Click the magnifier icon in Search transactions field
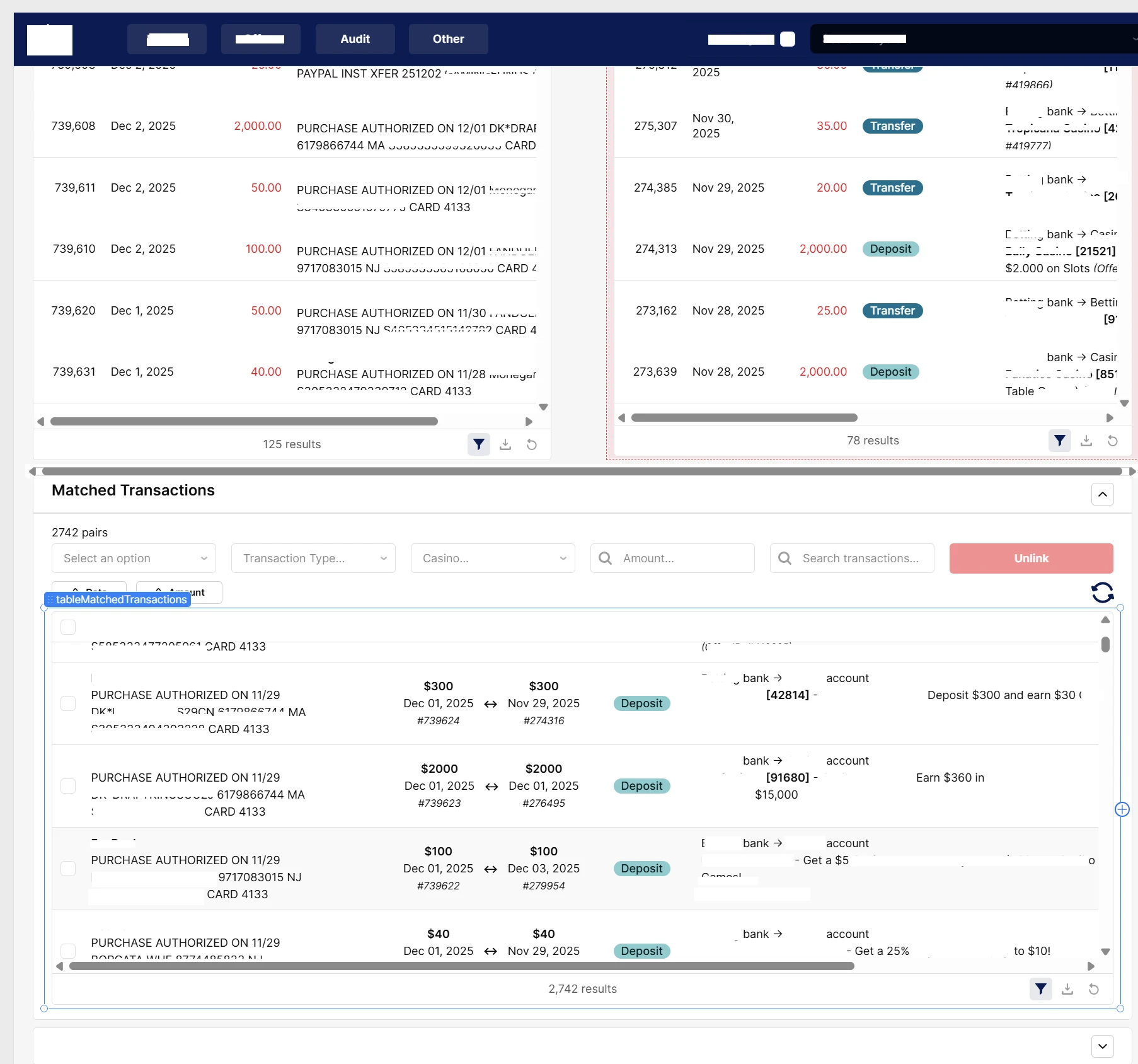 coord(785,558)
